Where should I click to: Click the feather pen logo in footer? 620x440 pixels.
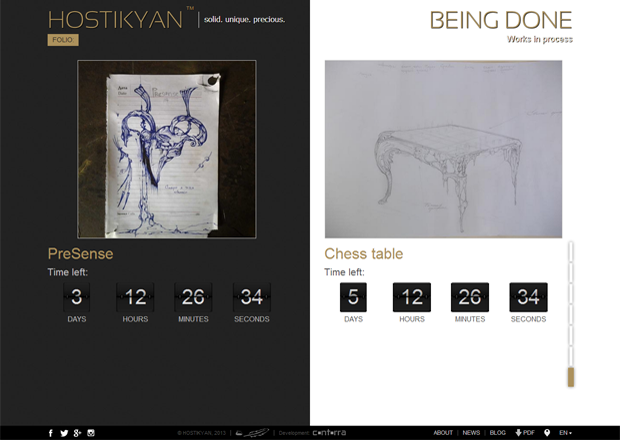[x=253, y=433]
